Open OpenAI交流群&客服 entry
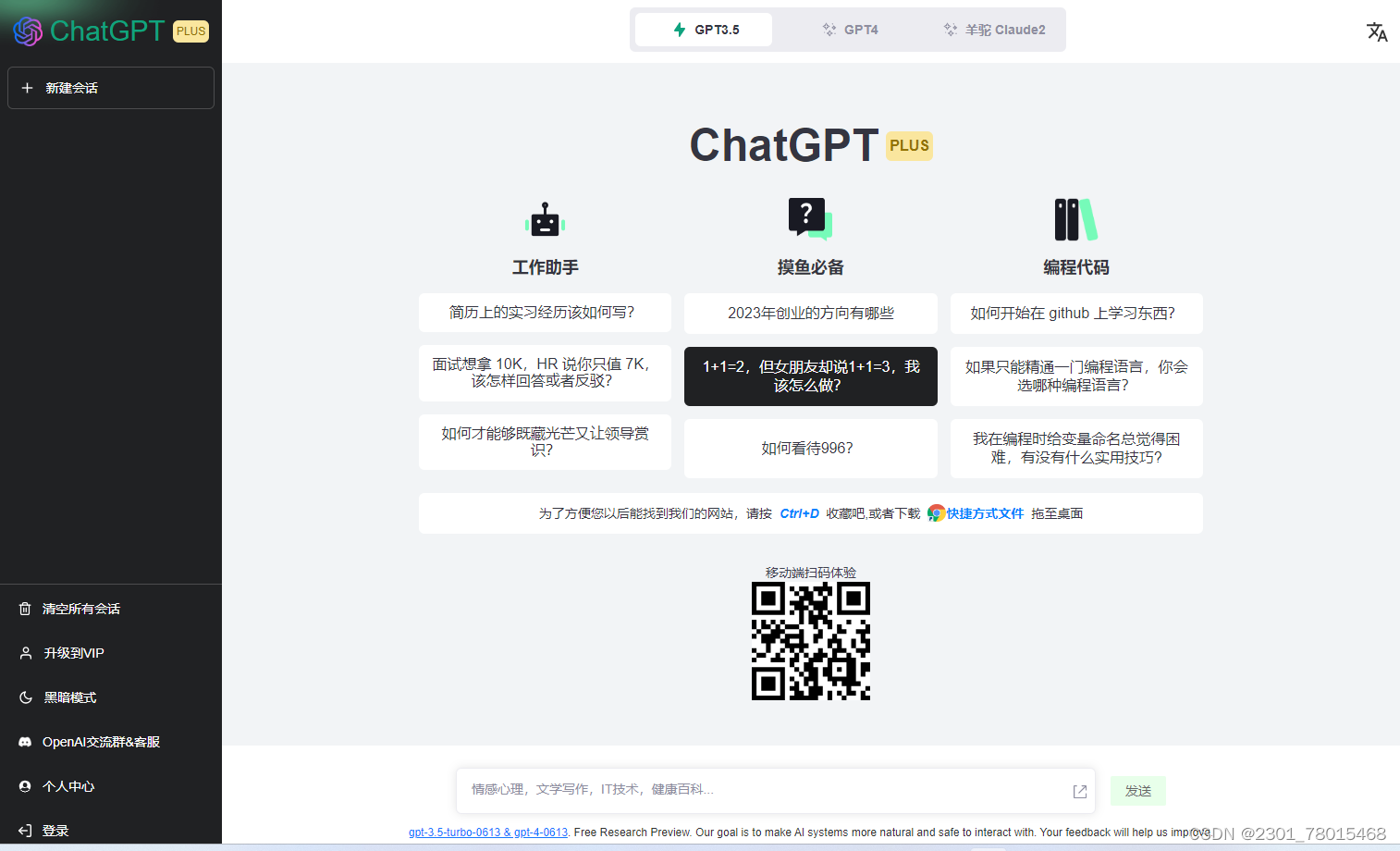Image resolution: width=1400 pixels, height=851 pixels. [x=111, y=742]
